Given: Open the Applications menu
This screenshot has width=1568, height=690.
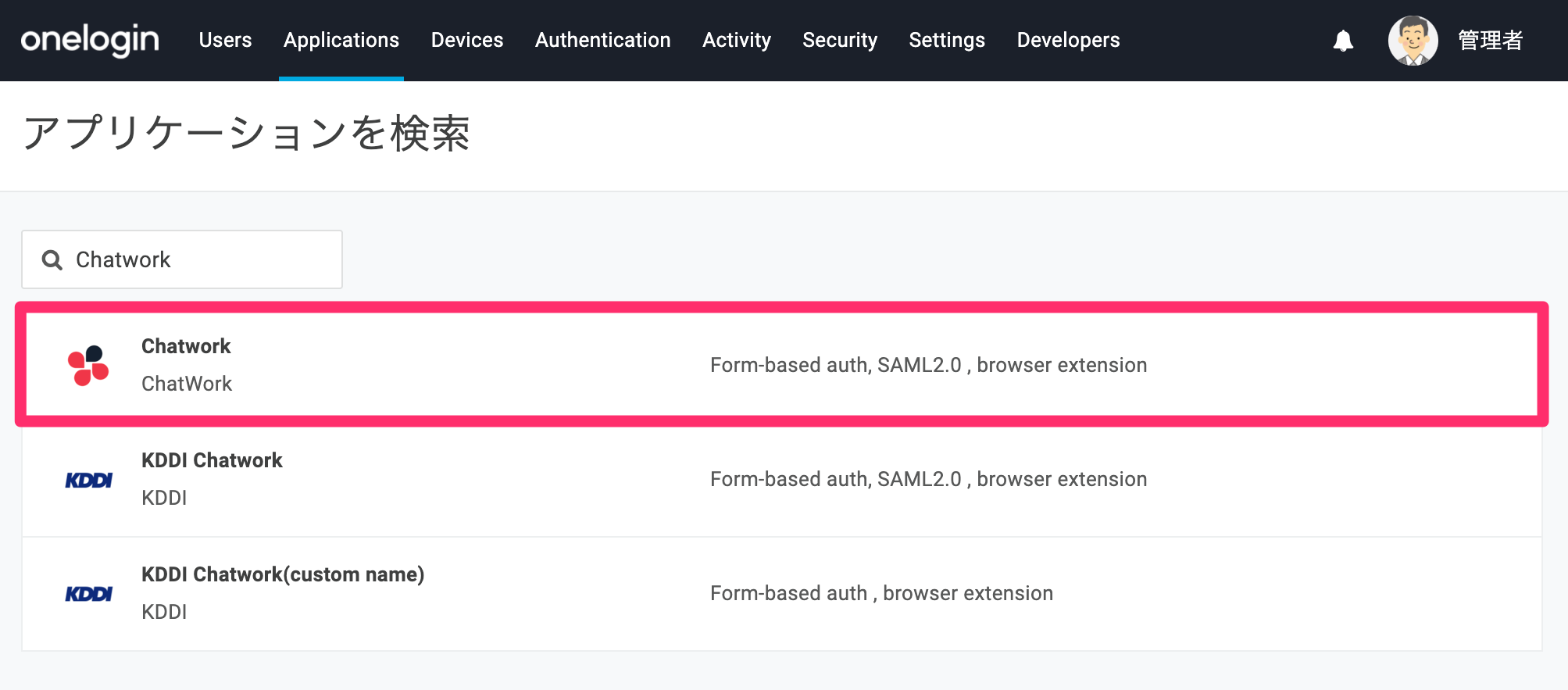Looking at the screenshot, I should click(x=341, y=40).
